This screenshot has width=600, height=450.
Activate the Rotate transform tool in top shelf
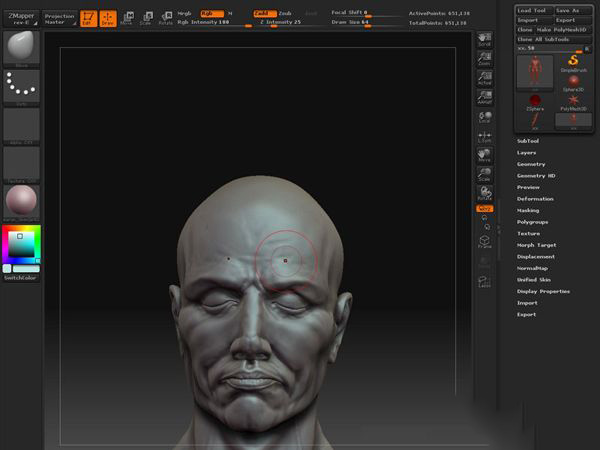pos(166,18)
